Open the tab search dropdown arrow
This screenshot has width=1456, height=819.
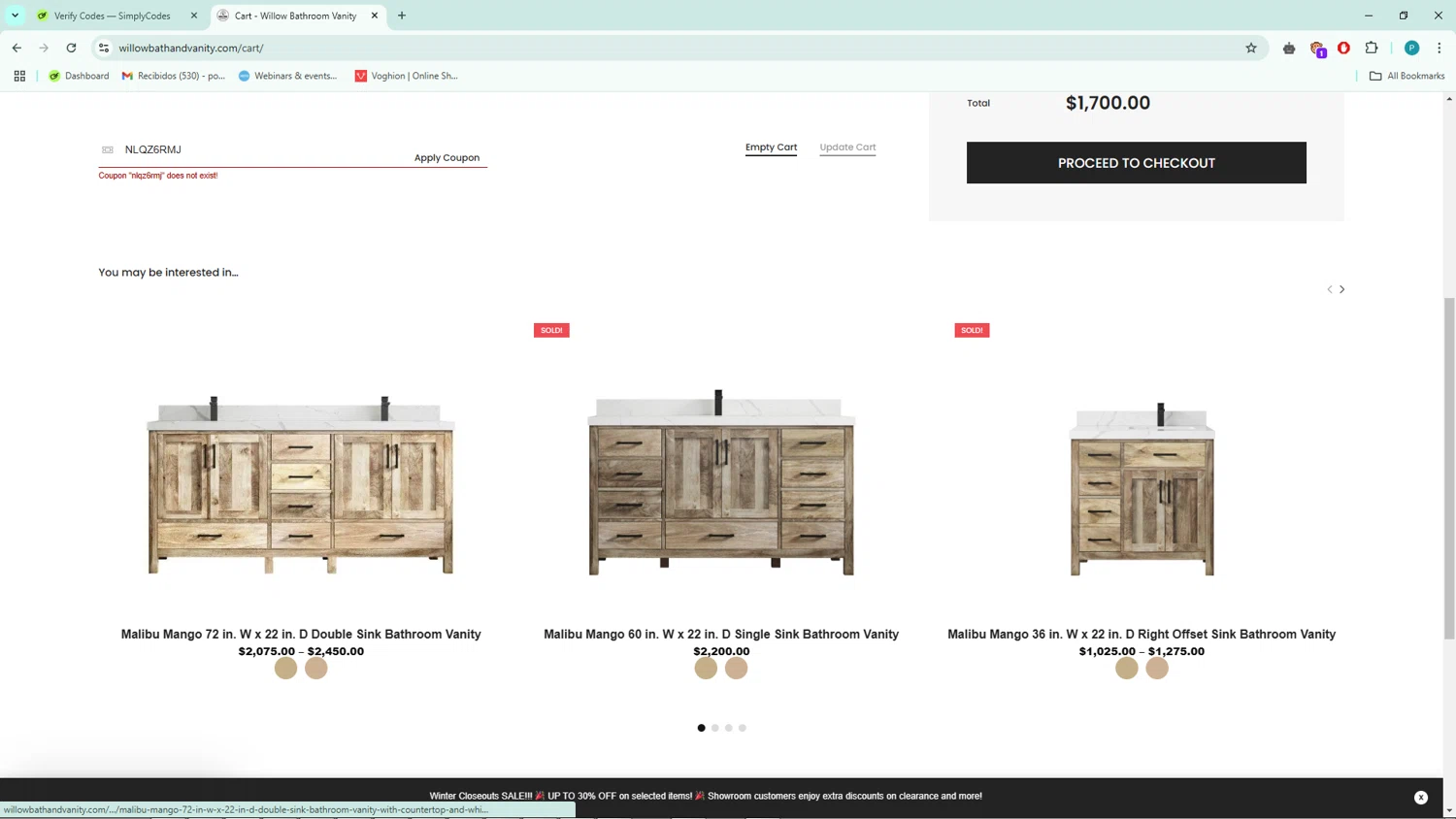pyautogui.click(x=15, y=16)
